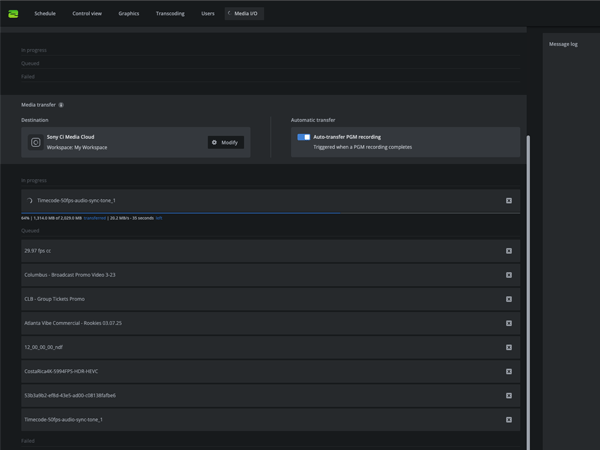600x450 pixels.
Task: Select CLB - Group Tickets Promo row
Action: (271, 299)
